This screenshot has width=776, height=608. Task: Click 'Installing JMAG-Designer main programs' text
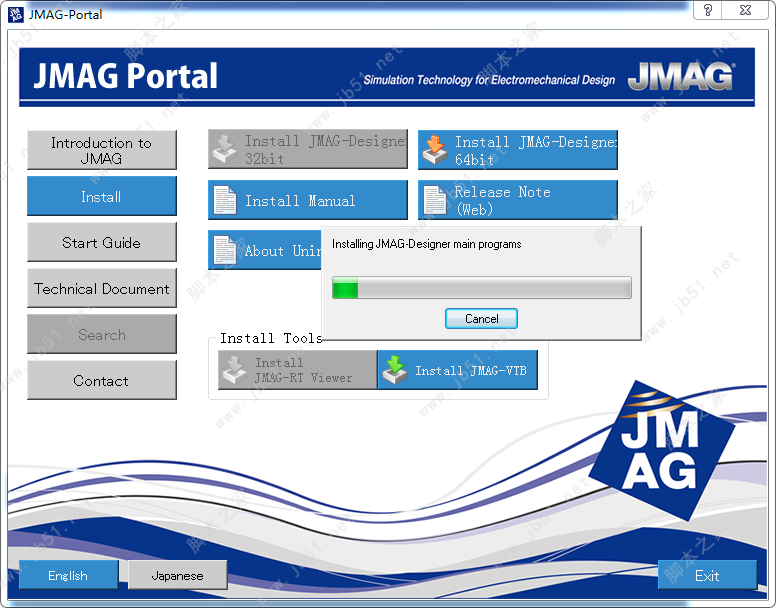(427, 244)
